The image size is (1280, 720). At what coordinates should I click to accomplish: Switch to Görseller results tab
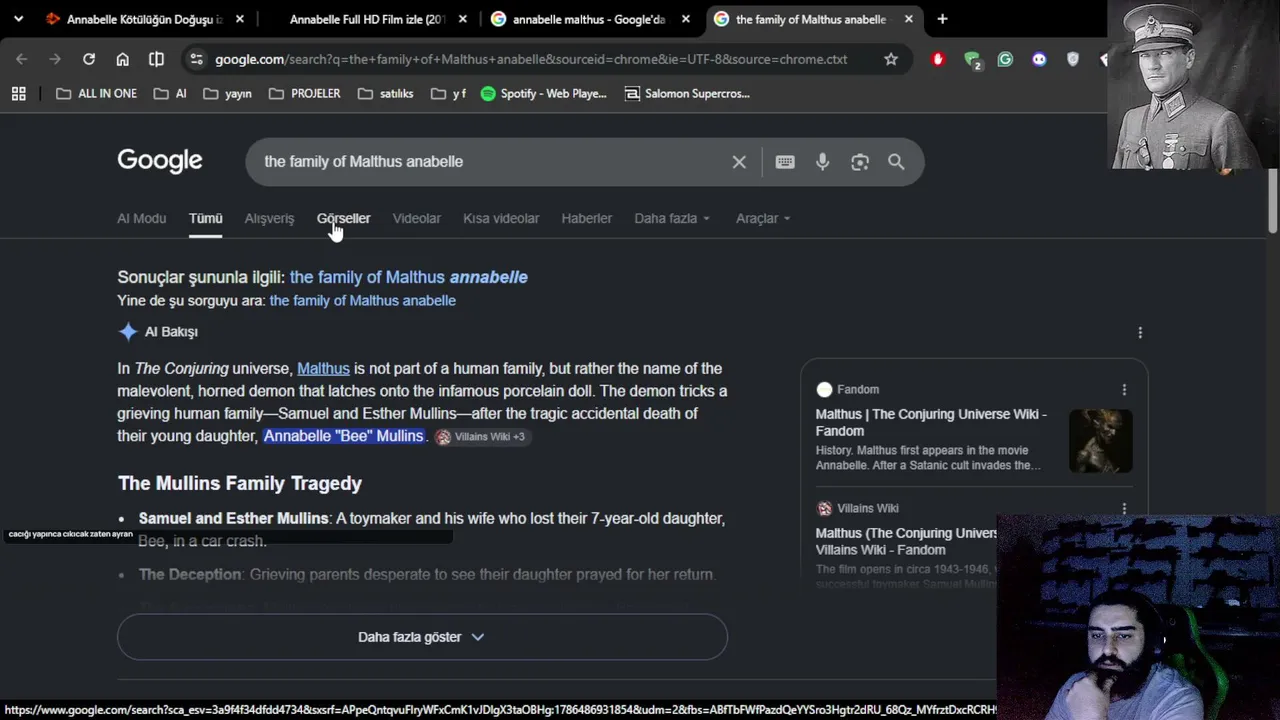343,218
